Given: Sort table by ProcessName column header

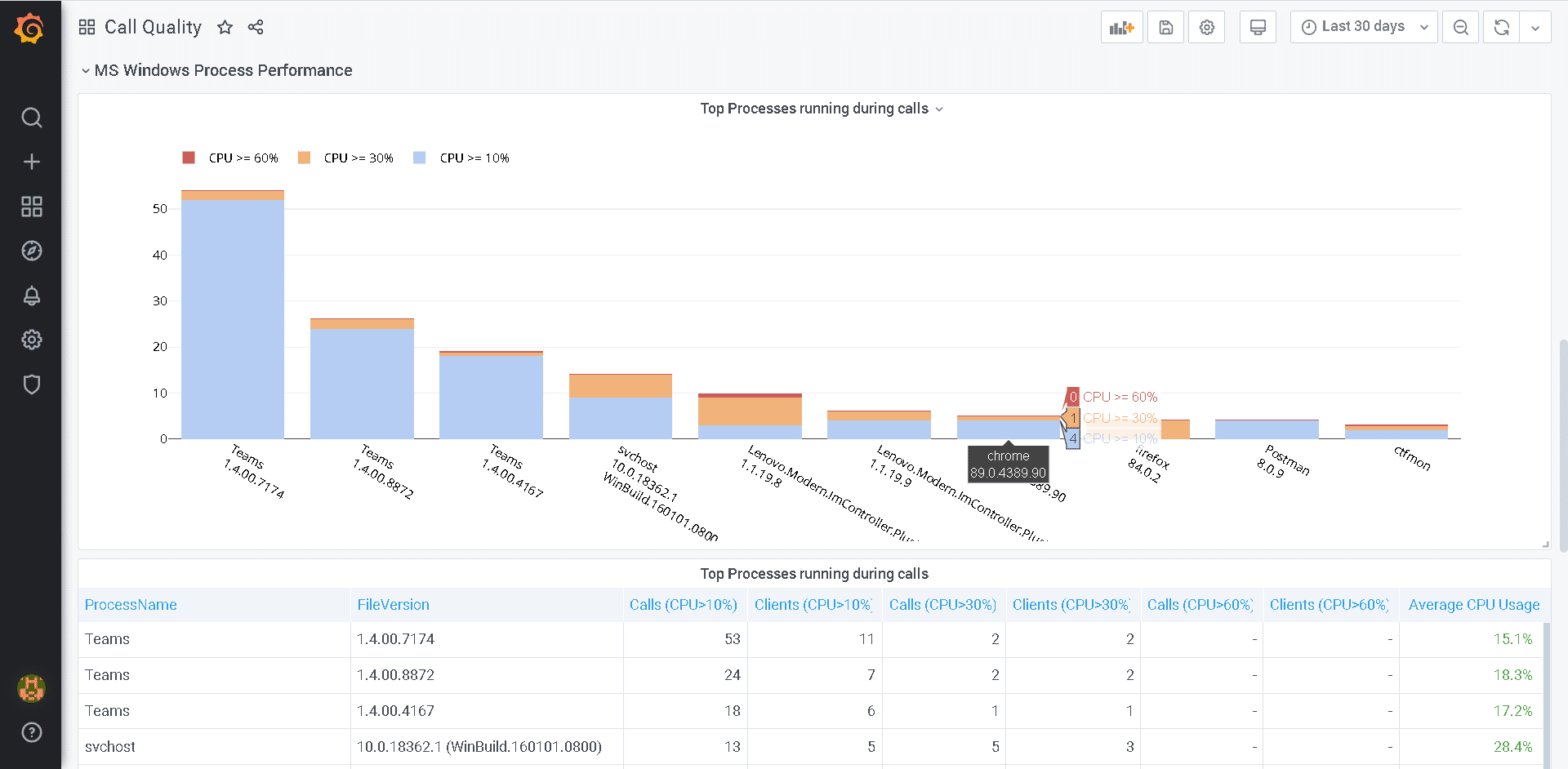Looking at the screenshot, I should point(131,605).
